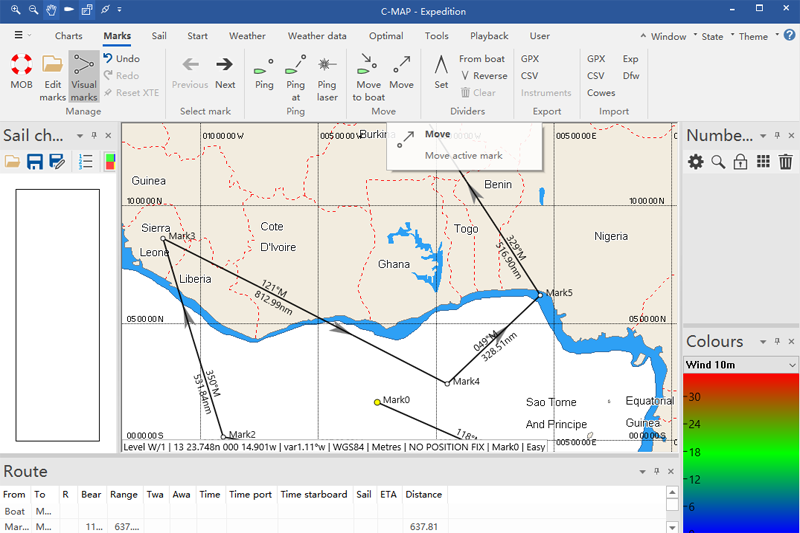Click the Ping laser icon

point(327,66)
